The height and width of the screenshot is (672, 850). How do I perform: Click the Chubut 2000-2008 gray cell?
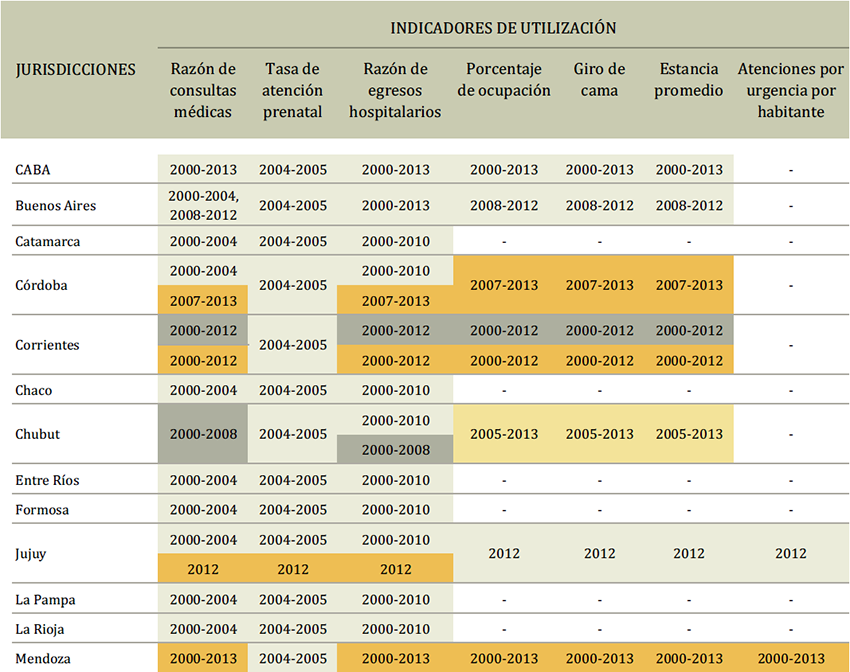click(202, 434)
